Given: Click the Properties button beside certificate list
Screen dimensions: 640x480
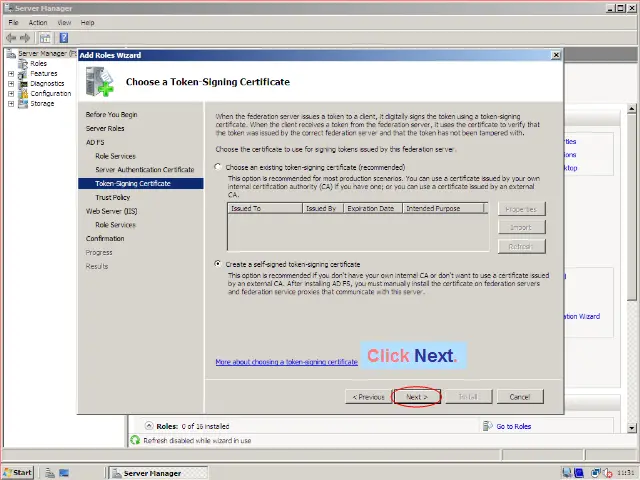Looking at the screenshot, I should coord(522,209).
